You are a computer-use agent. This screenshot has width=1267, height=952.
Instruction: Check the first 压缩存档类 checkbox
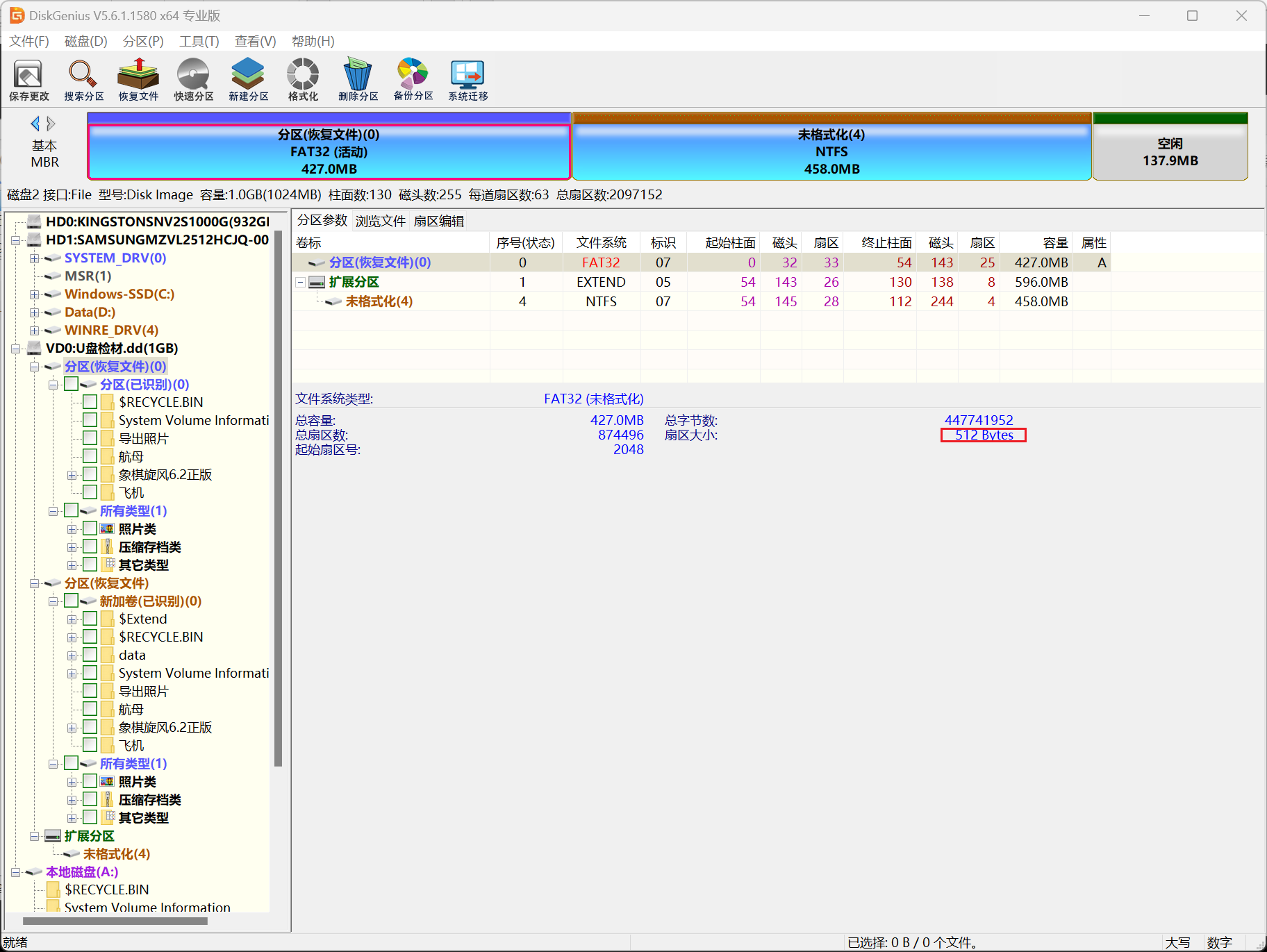[90, 546]
